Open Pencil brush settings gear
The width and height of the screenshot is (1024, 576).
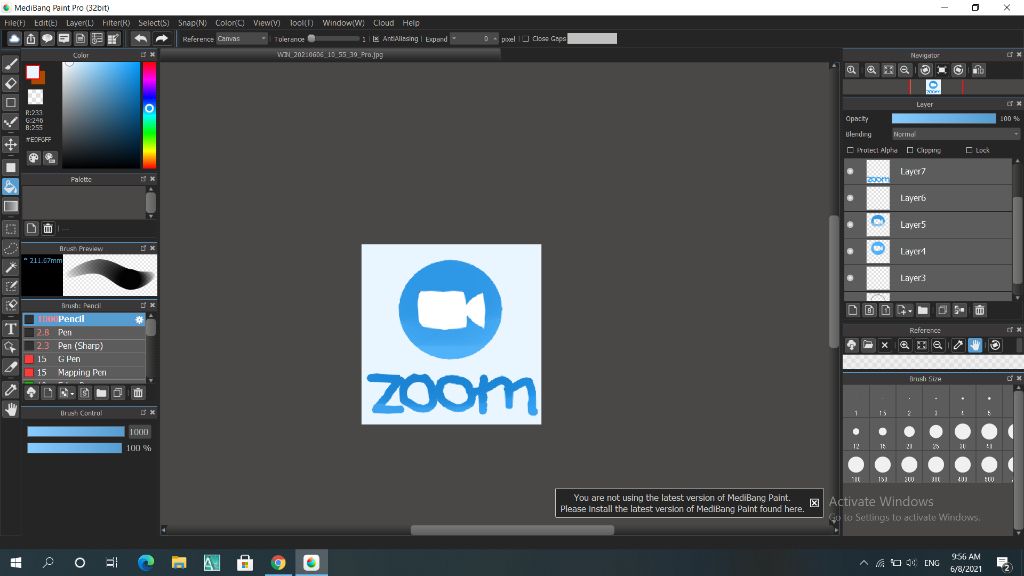pyautogui.click(x=138, y=319)
